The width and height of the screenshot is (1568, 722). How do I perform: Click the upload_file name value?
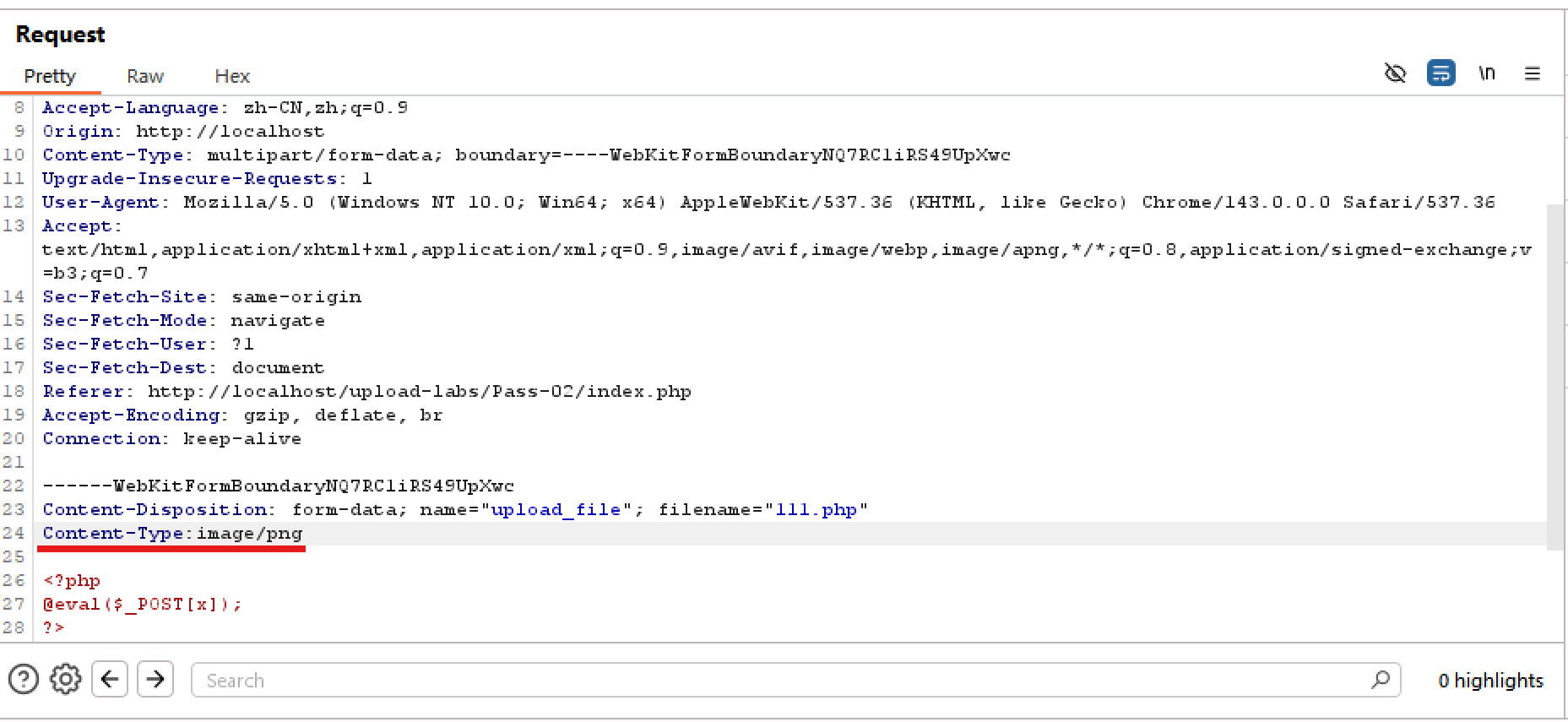click(x=556, y=510)
